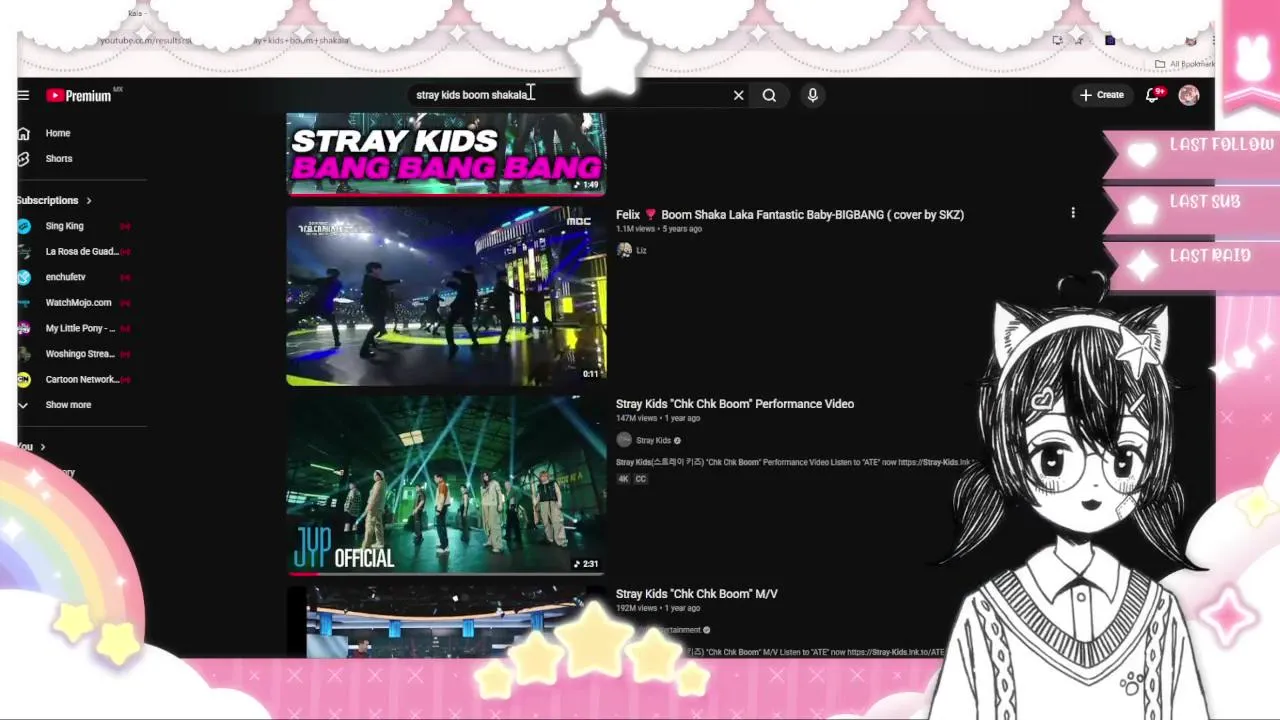Open Cartoon Network subscription
Viewport: 1280px width, 720px height.
[x=81, y=379]
